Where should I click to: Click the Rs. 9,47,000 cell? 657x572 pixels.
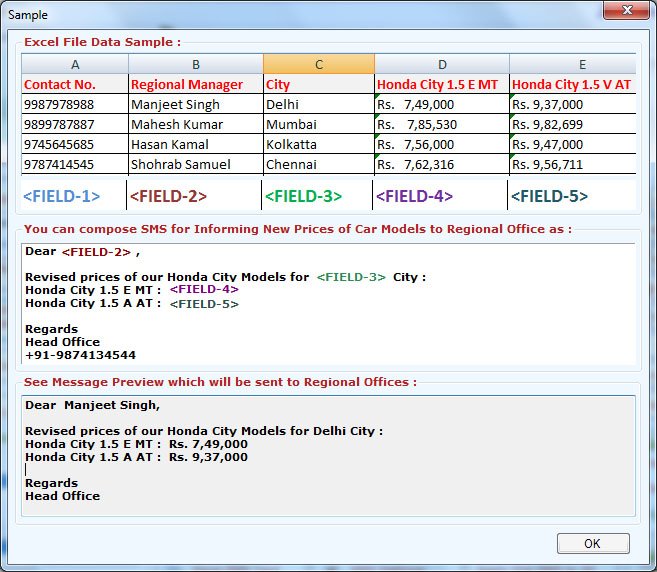pos(573,144)
